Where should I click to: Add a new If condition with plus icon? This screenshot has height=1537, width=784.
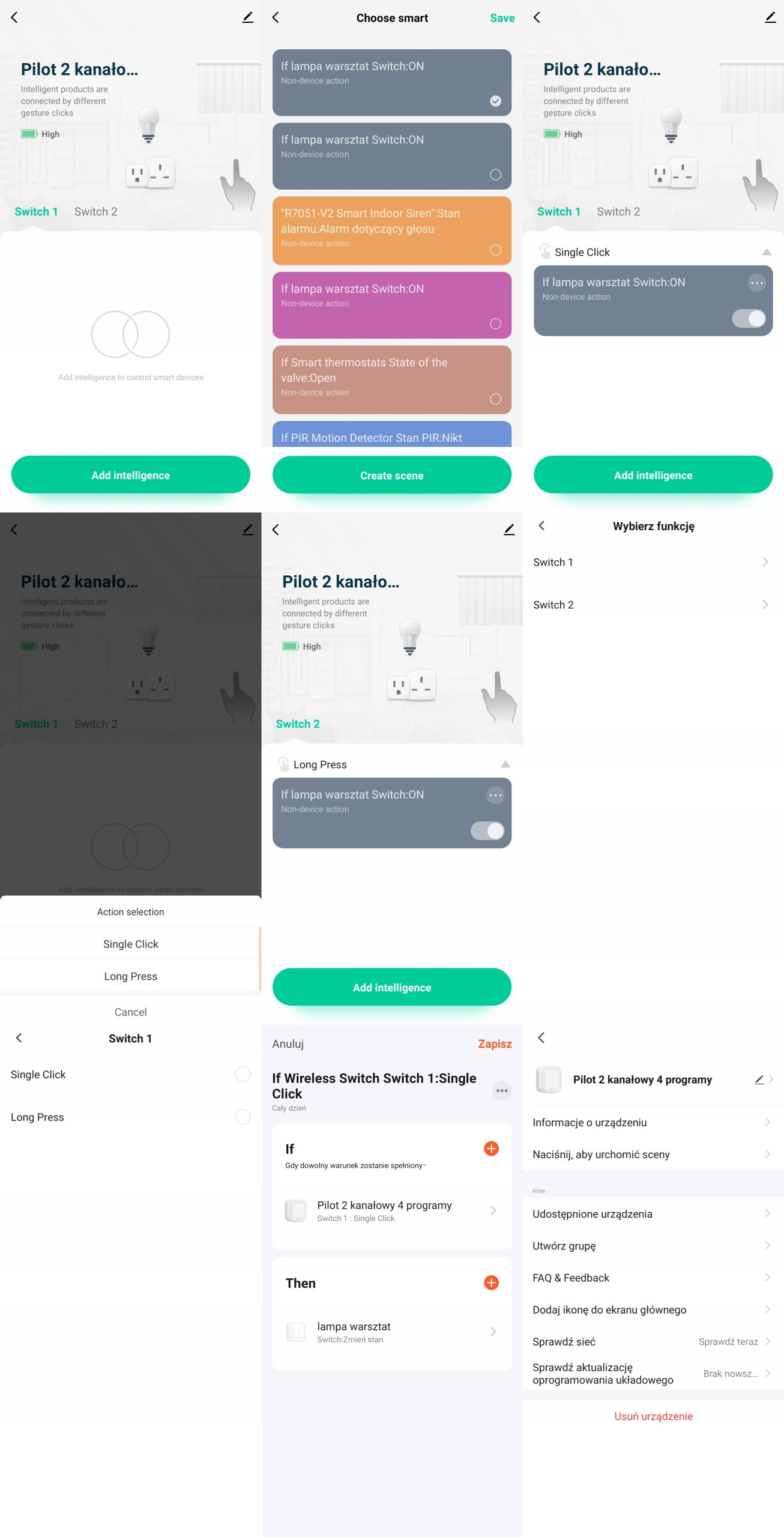click(491, 1149)
